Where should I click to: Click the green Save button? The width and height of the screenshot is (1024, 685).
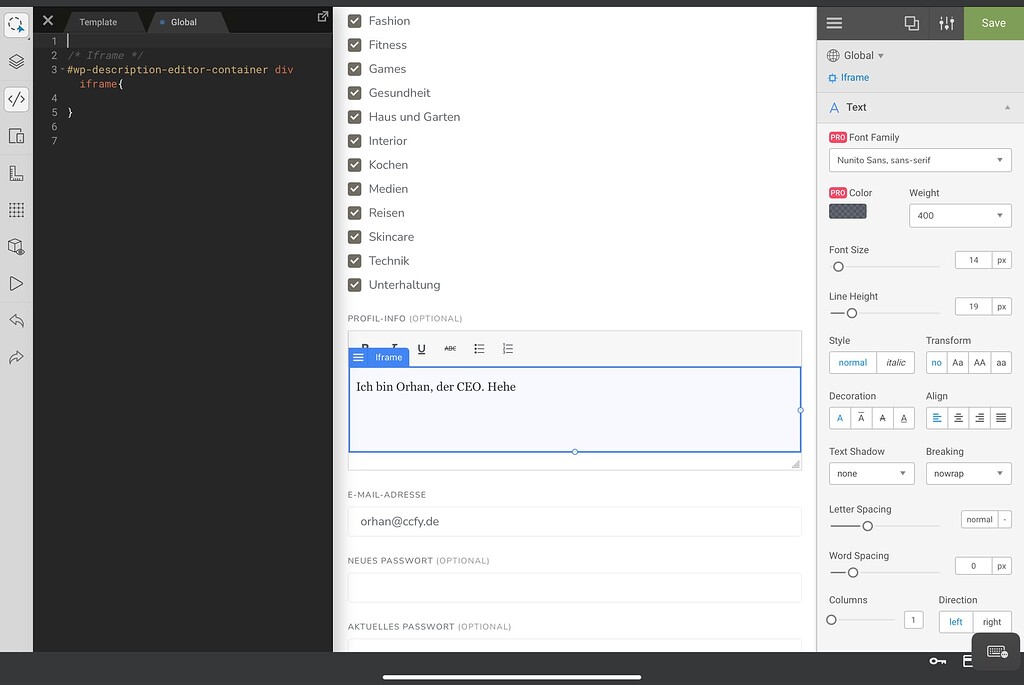click(992, 22)
